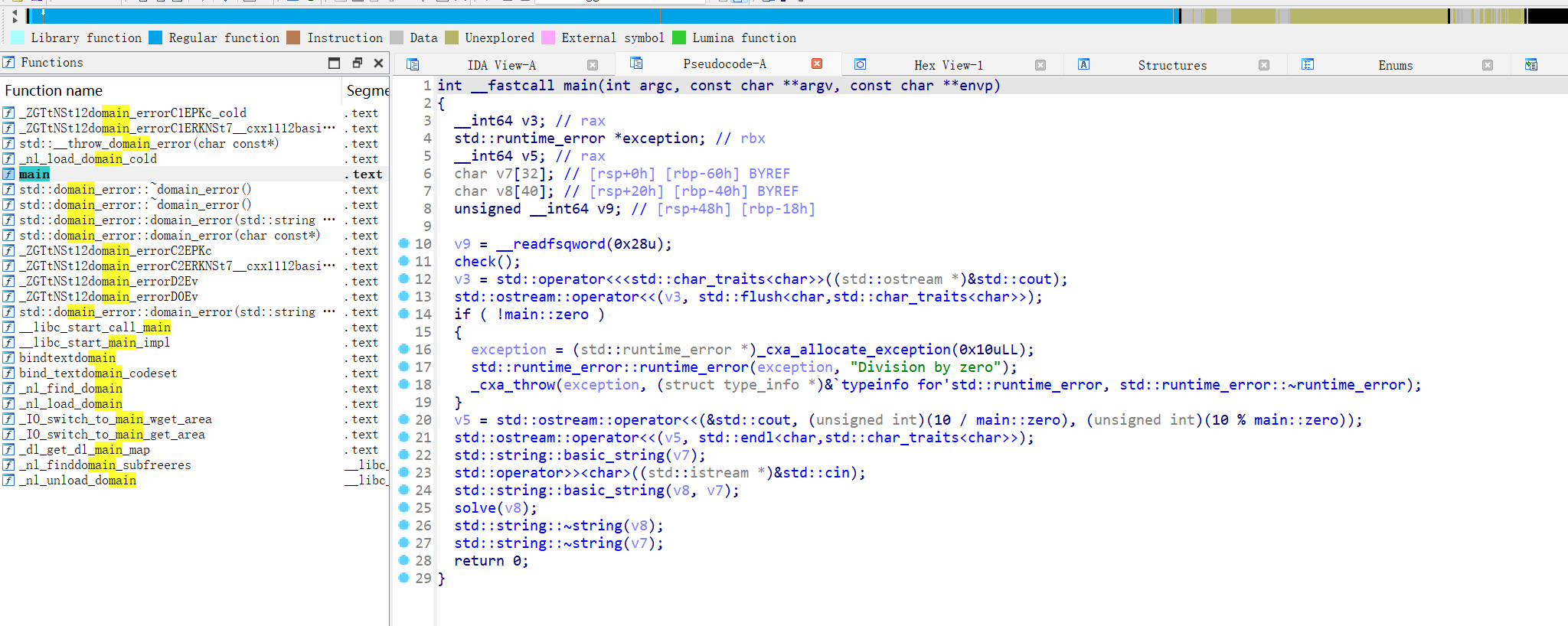Click the Functions panel icon

tap(9, 63)
